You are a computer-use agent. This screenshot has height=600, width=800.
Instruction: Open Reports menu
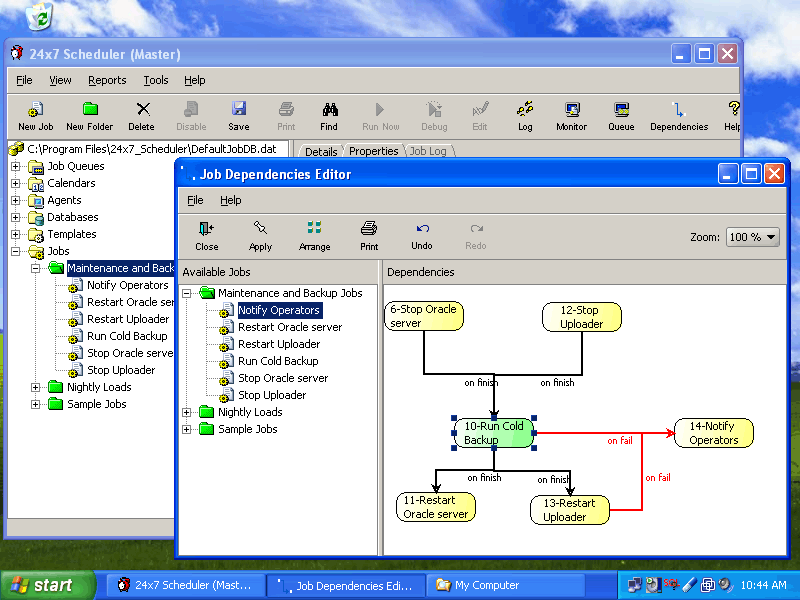click(107, 80)
